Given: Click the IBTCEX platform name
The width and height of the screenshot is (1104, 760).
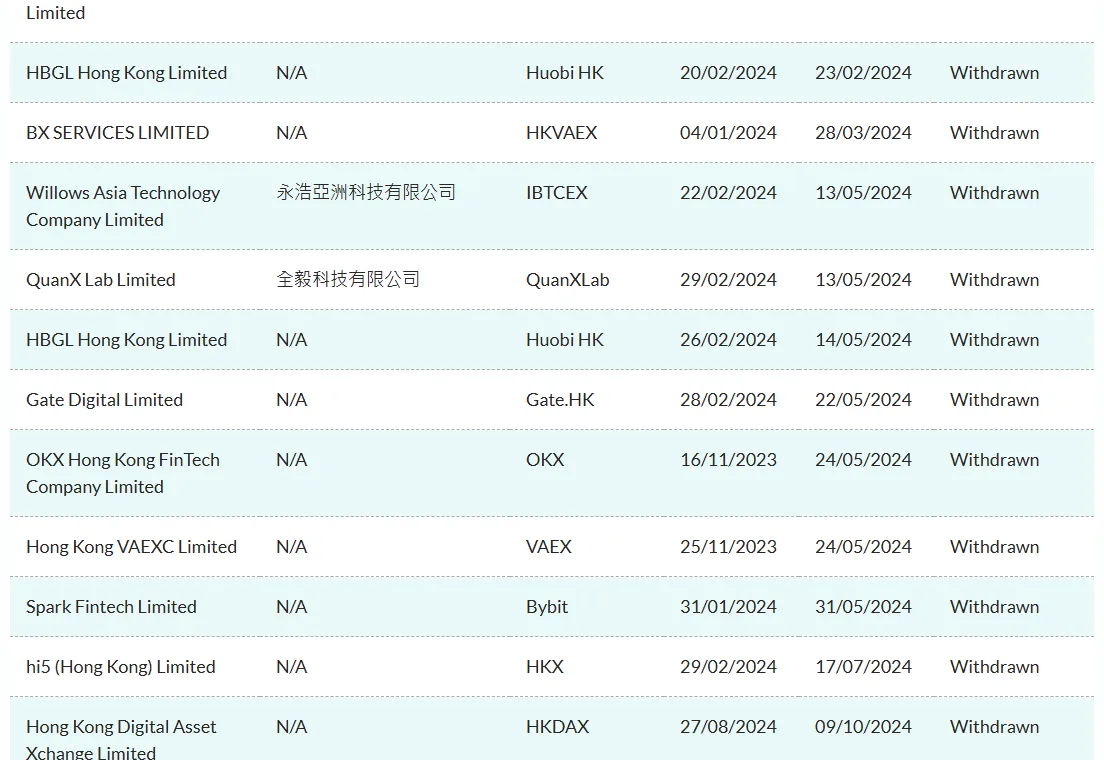Looking at the screenshot, I should pyautogui.click(x=556, y=192).
